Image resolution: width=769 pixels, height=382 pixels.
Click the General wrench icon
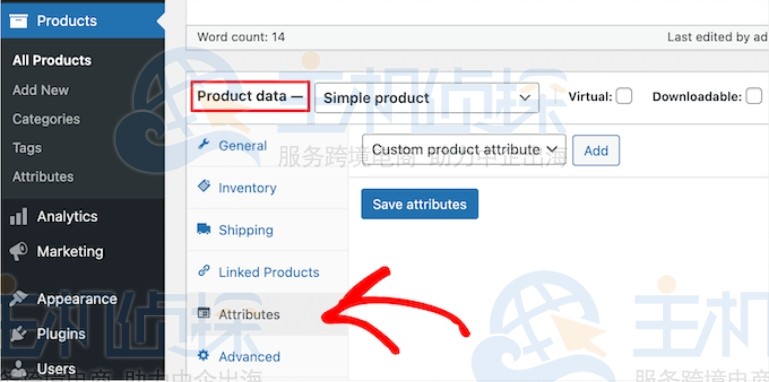point(203,145)
